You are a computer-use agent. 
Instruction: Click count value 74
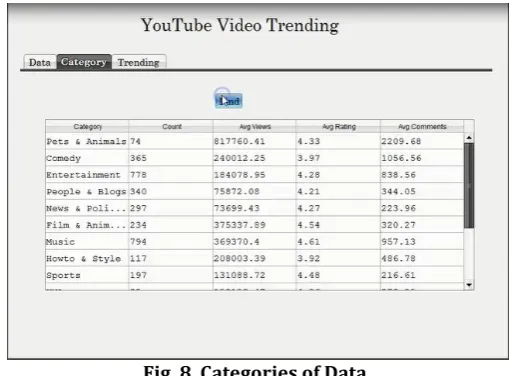[x=135, y=141]
